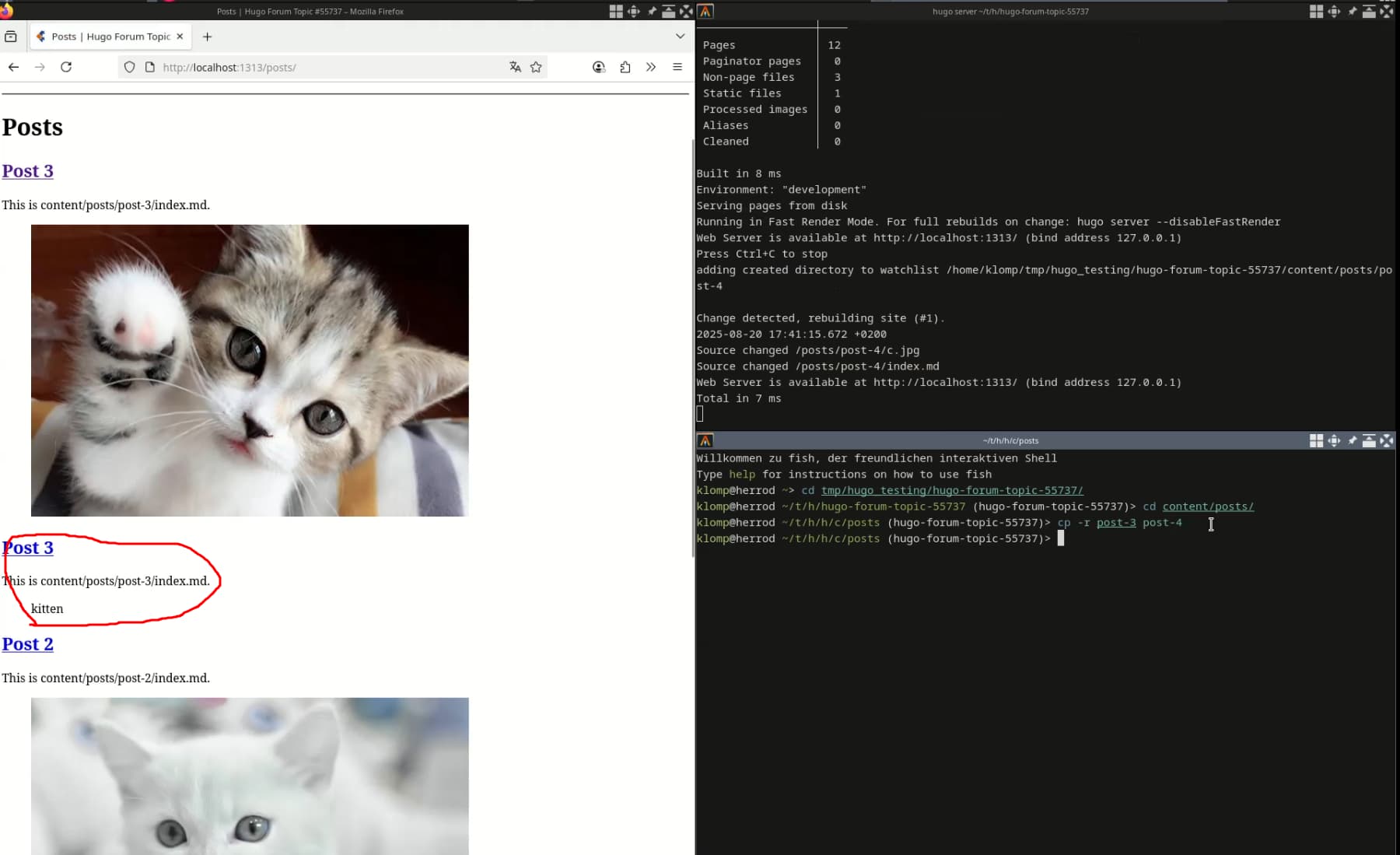Expand the list all tabs chevron

tap(681, 37)
